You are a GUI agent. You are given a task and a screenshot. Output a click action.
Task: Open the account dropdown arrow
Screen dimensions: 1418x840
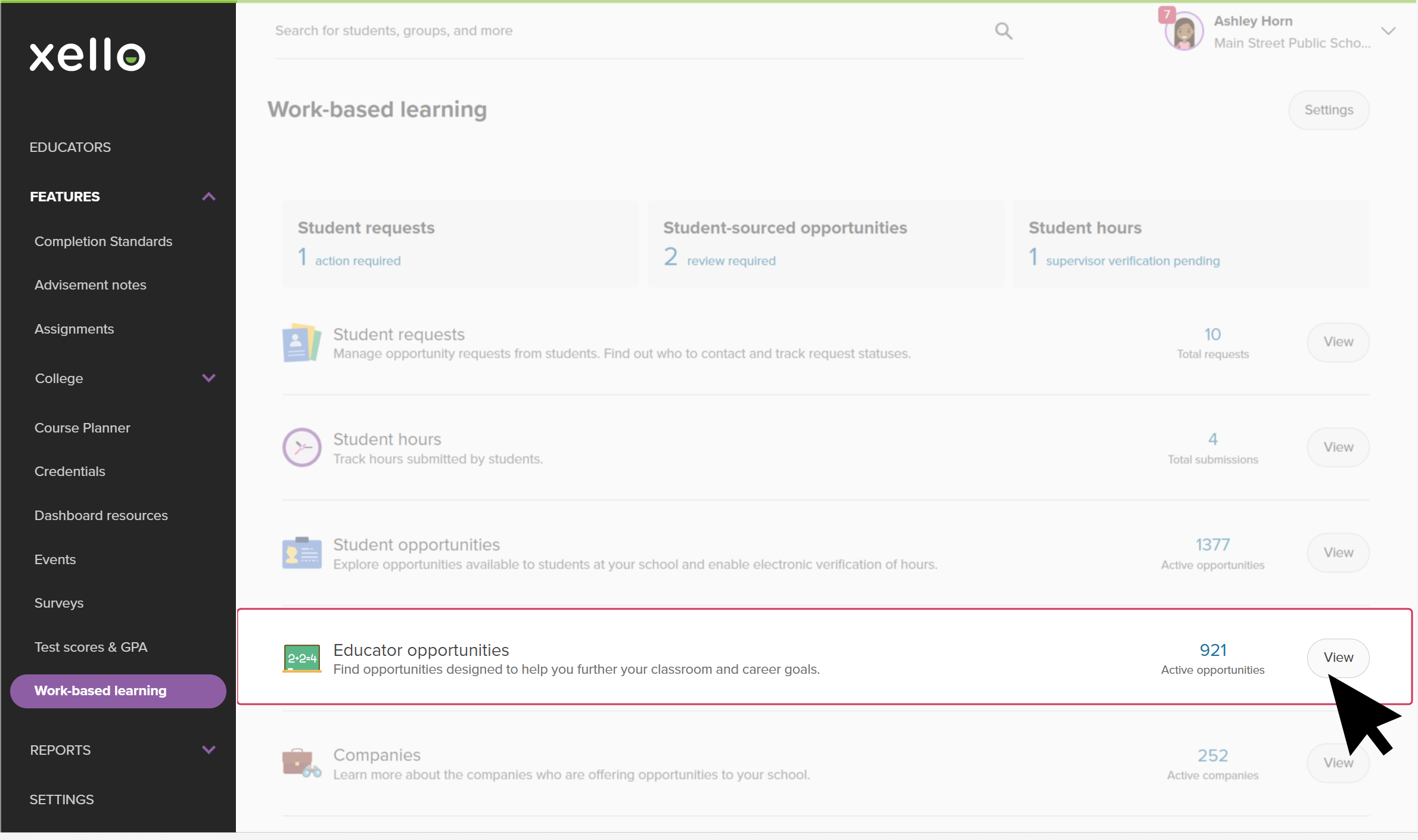(x=1388, y=32)
